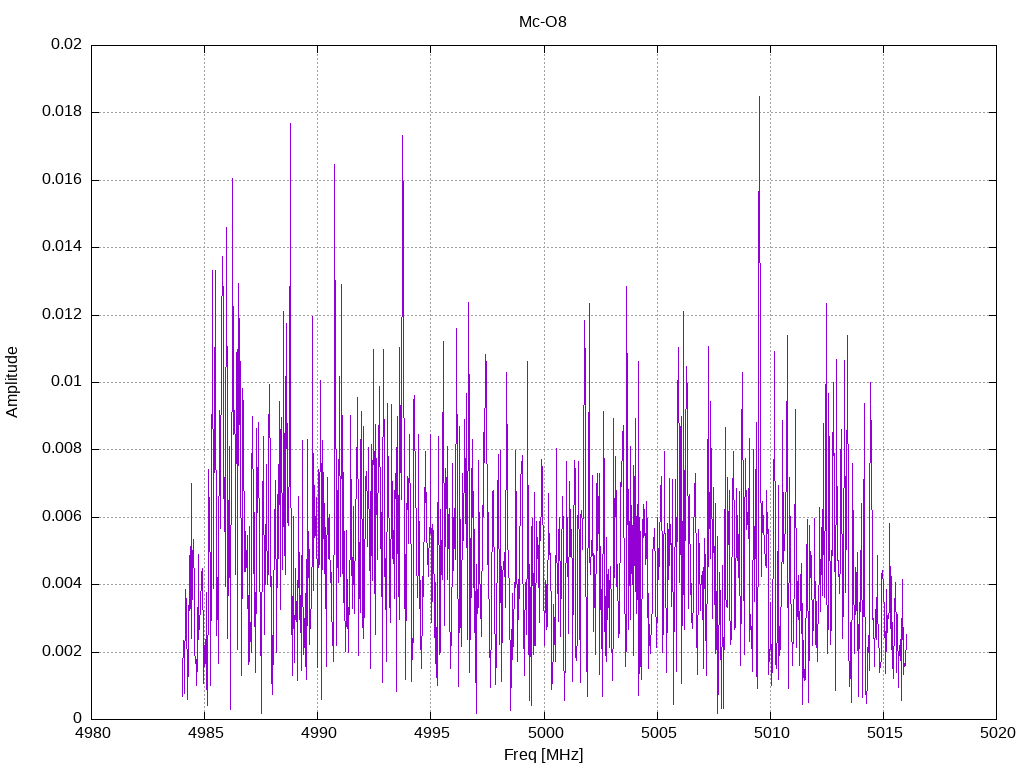Click the 0 y-axis tick label
This screenshot has width=1024, height=768.
78,718
